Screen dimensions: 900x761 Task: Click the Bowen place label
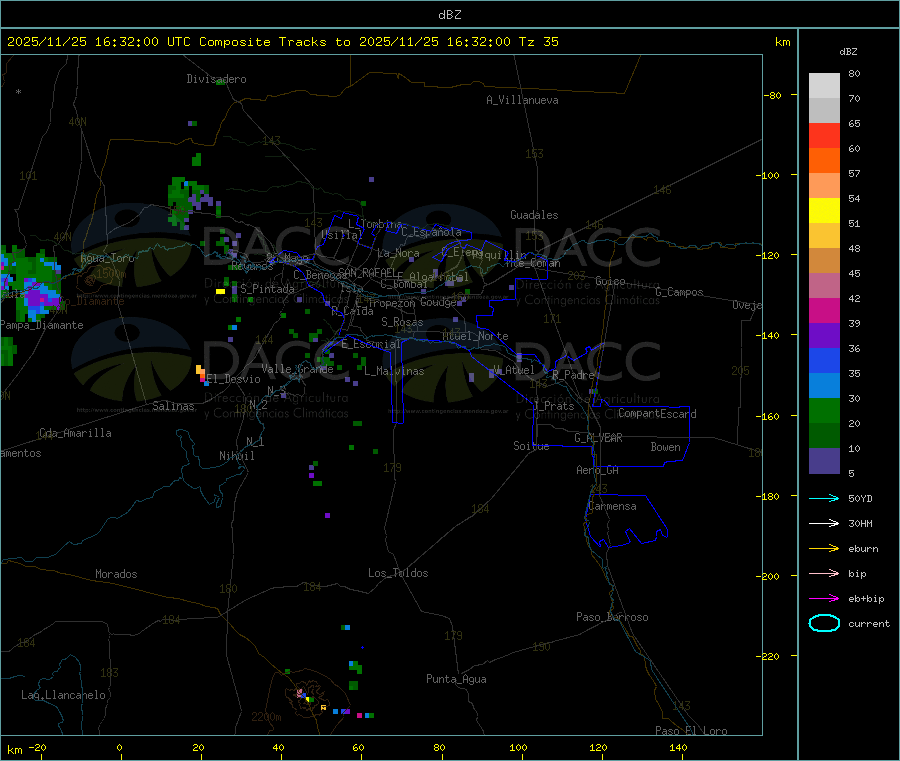point(665,447)
